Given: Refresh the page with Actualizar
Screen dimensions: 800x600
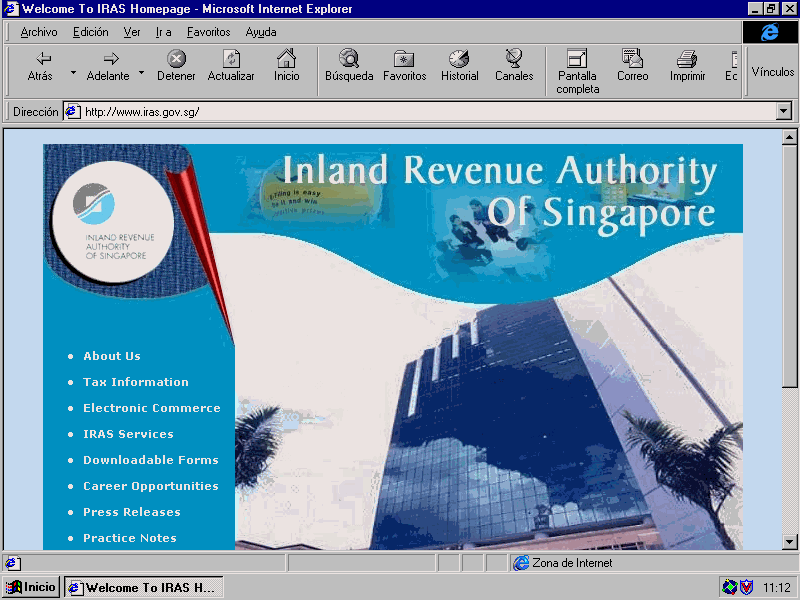Looking at the screenshot, I should [231, 66].
